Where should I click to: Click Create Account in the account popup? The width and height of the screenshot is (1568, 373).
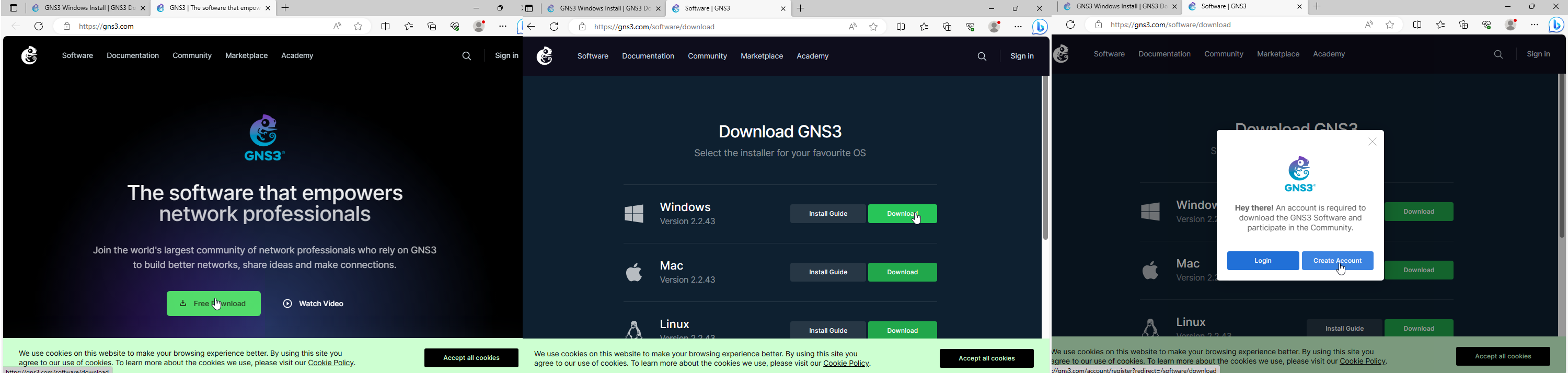pyautogui.click(x=1338, y=261)
